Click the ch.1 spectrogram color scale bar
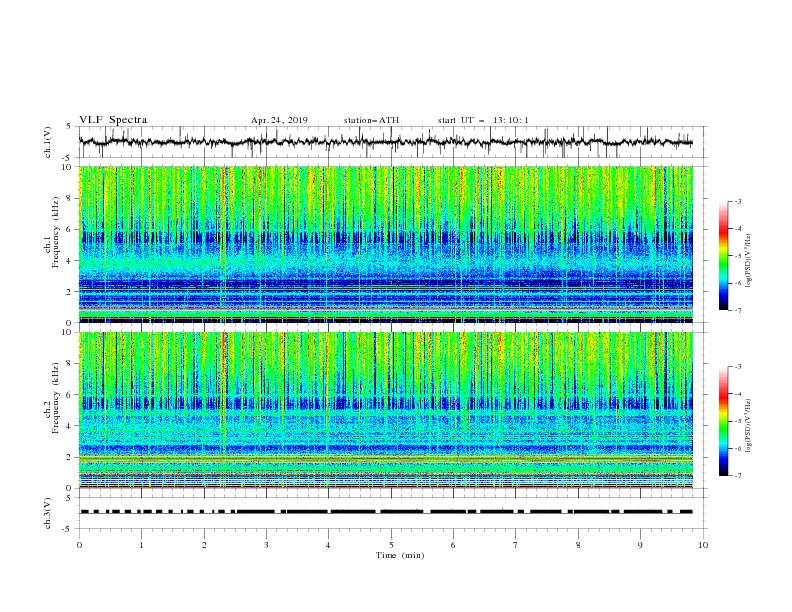Image resolution: width=792 pixels, height=612 pixels. point(723,256)
